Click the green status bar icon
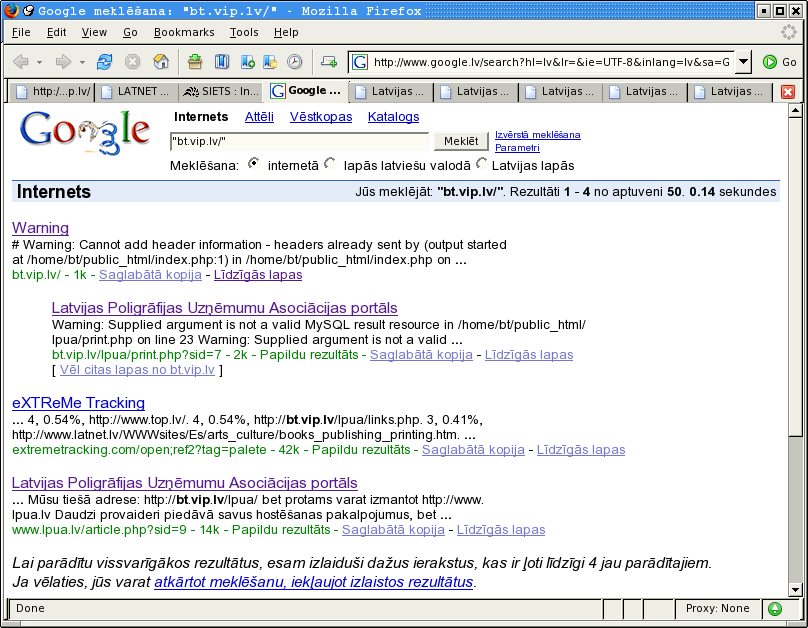The width and height of the screenshot is (808, 628). pos(774,608)
